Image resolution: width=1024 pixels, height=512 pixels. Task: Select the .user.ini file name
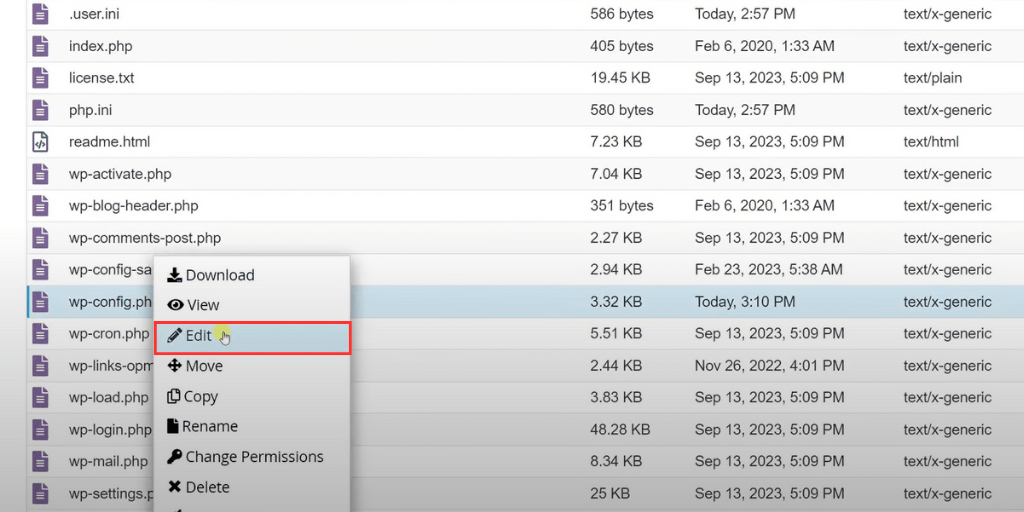94,14
